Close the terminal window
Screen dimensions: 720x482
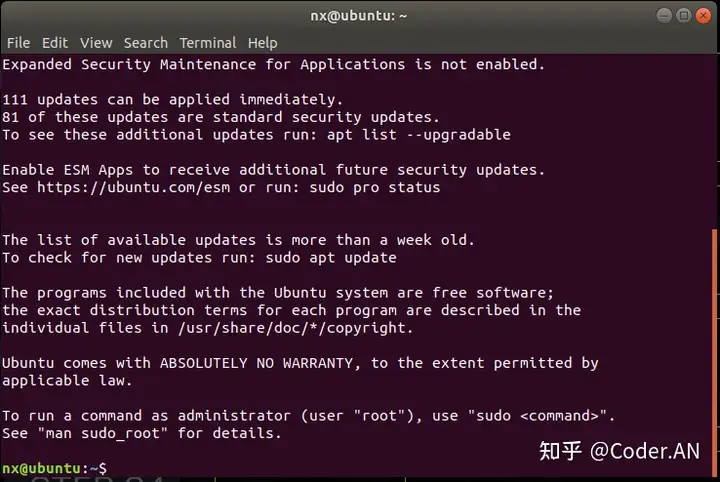click(x=703, y=16)
